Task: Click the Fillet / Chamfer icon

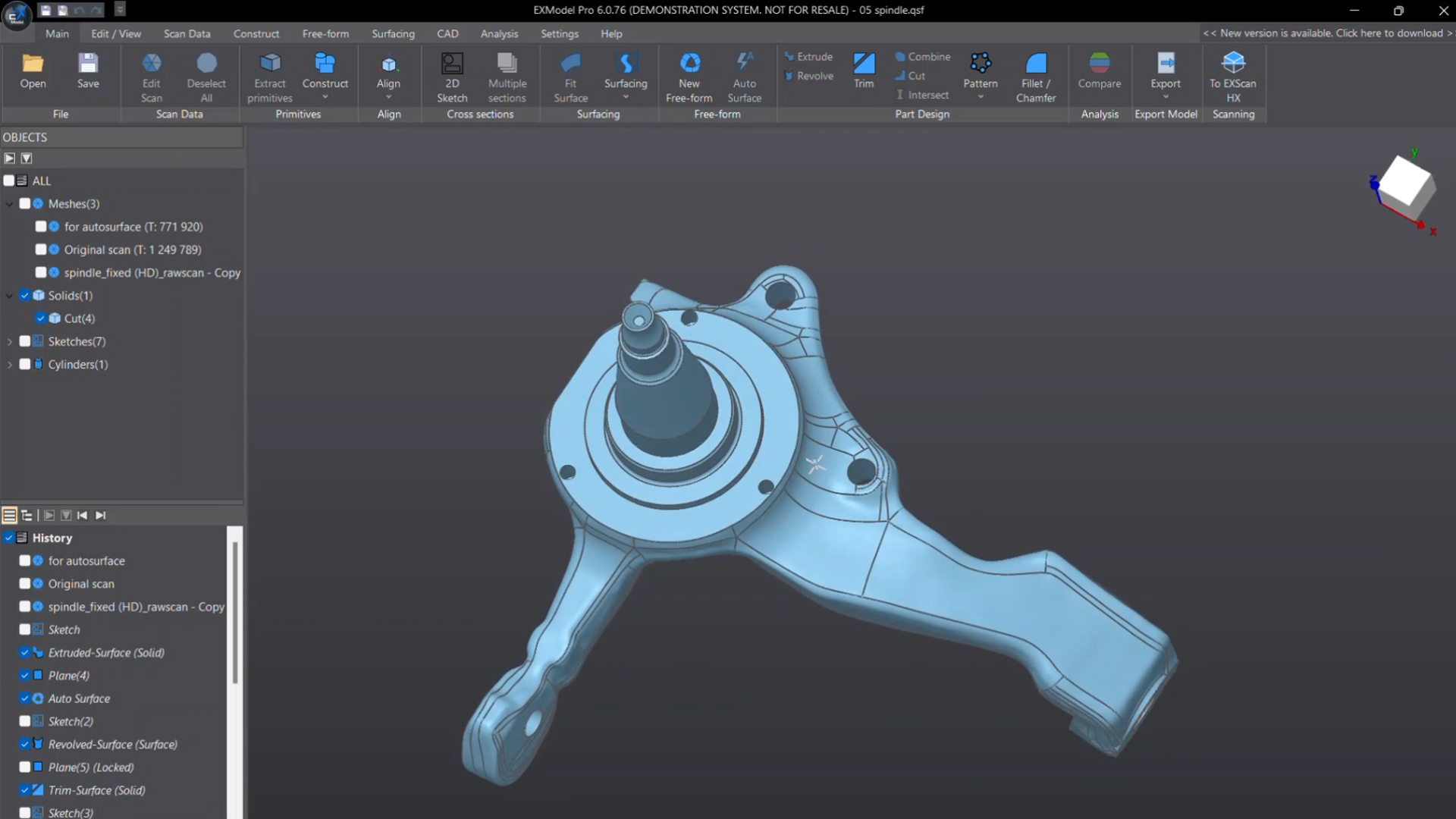Action: click(x=1035, y=64)
